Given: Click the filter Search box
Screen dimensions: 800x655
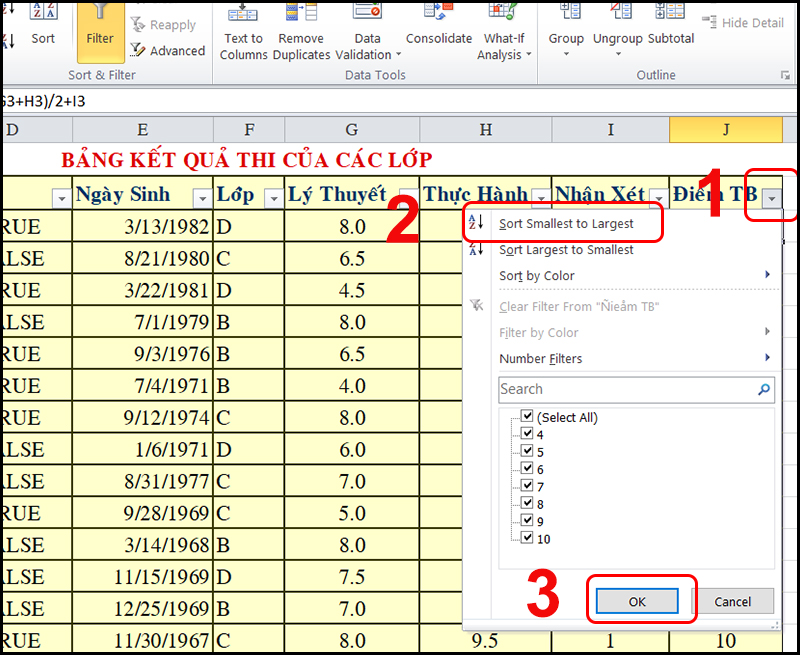Looking at the screenshot, I should coord(627,389).
